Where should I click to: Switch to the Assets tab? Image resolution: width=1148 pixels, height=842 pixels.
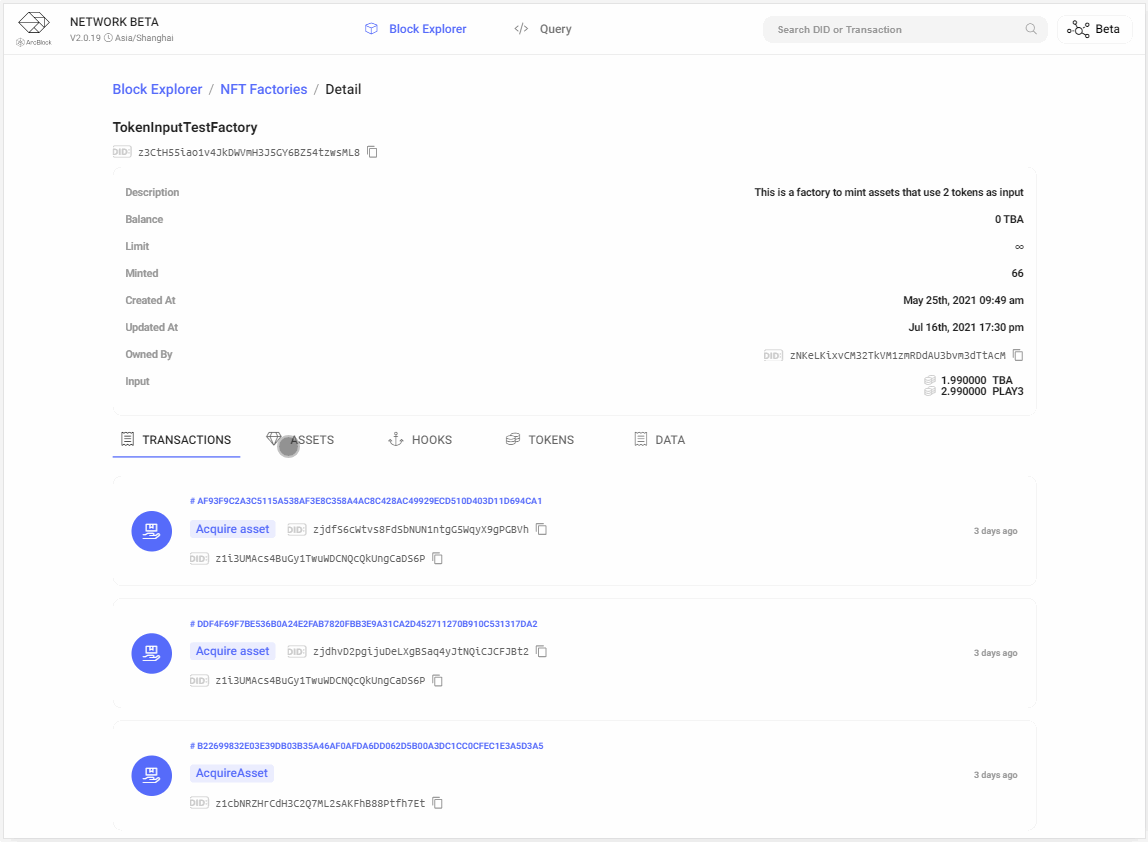point(301,440)
